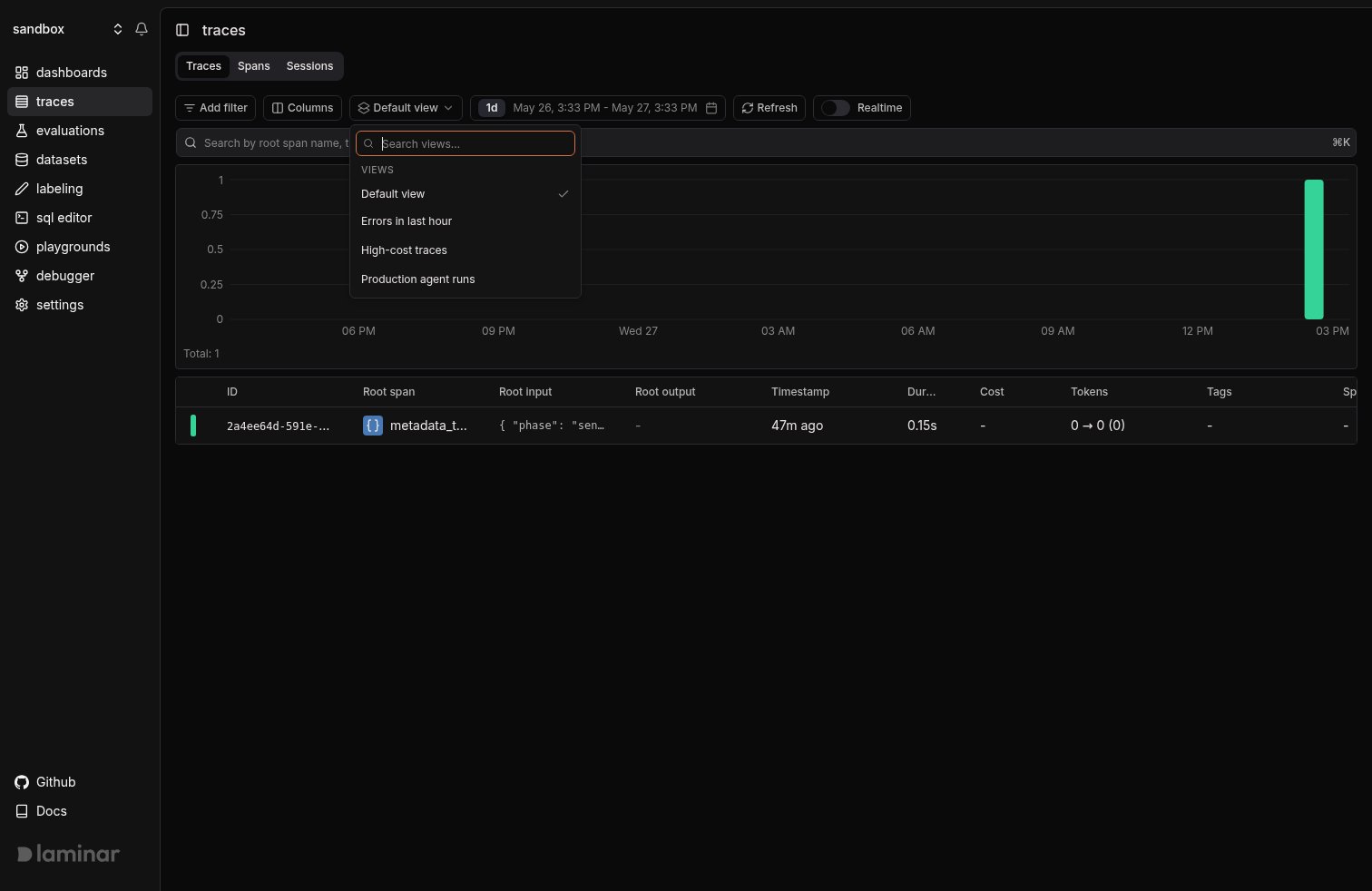Click the 0.15s duration cell
Image resolution: width=1372 pixels, height=891 pixels.
point(922,426)
